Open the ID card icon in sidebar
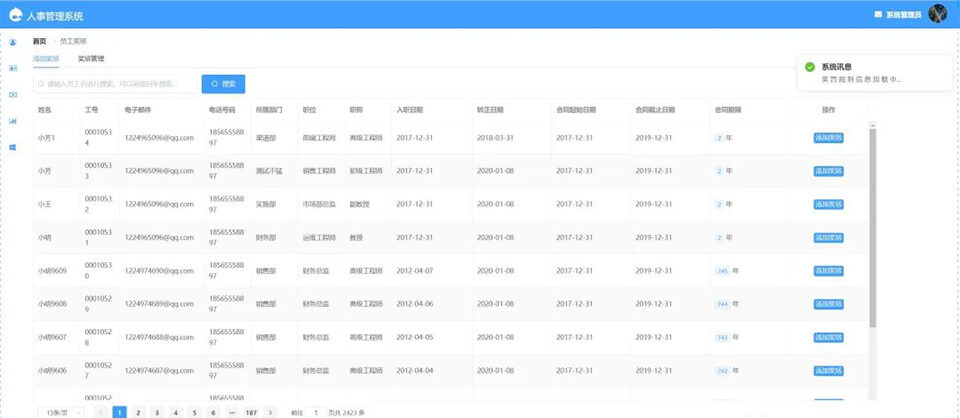960x418 pixels. (13, 68)
